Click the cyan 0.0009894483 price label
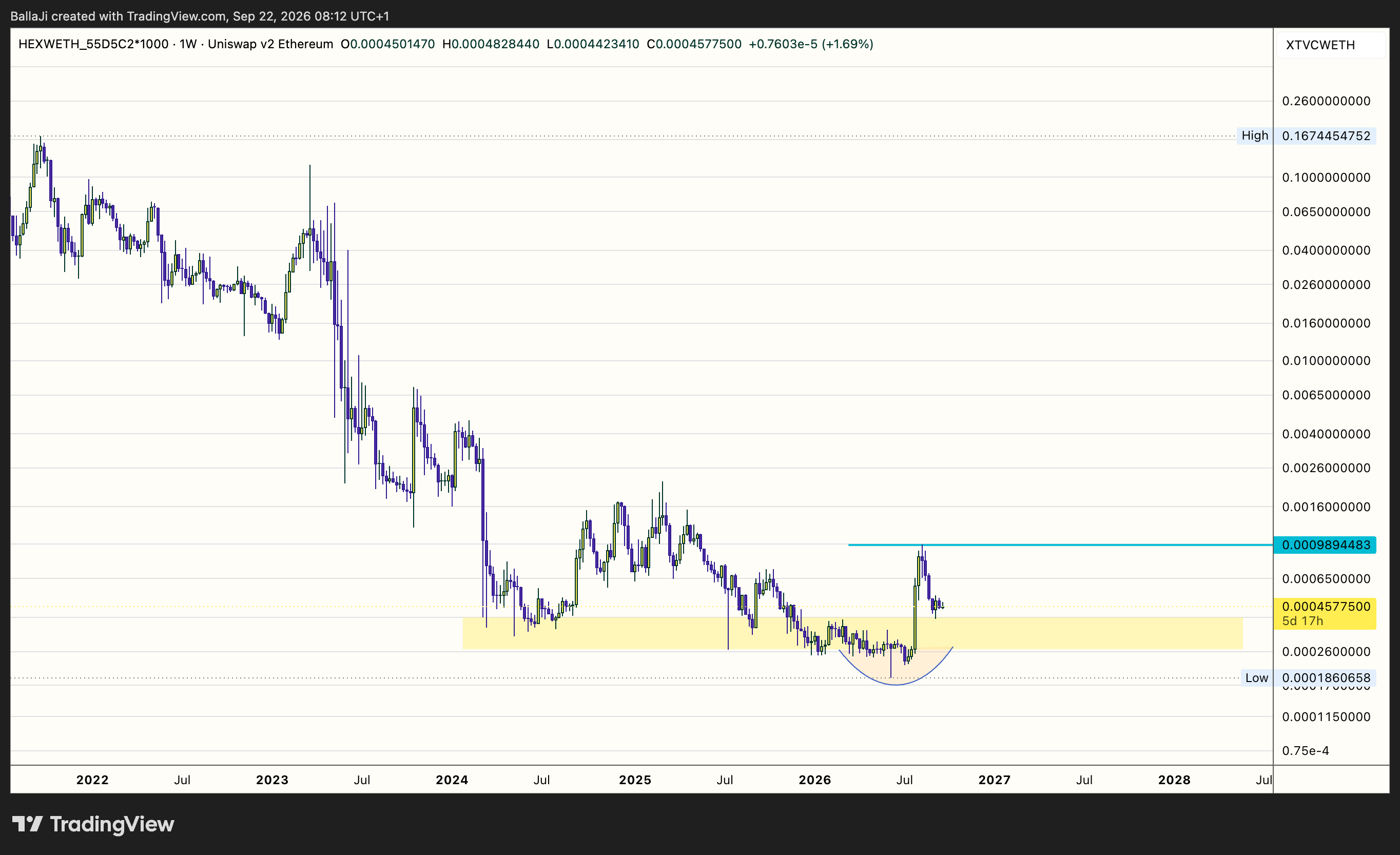1400x855 pixels. pos(1325,545)
